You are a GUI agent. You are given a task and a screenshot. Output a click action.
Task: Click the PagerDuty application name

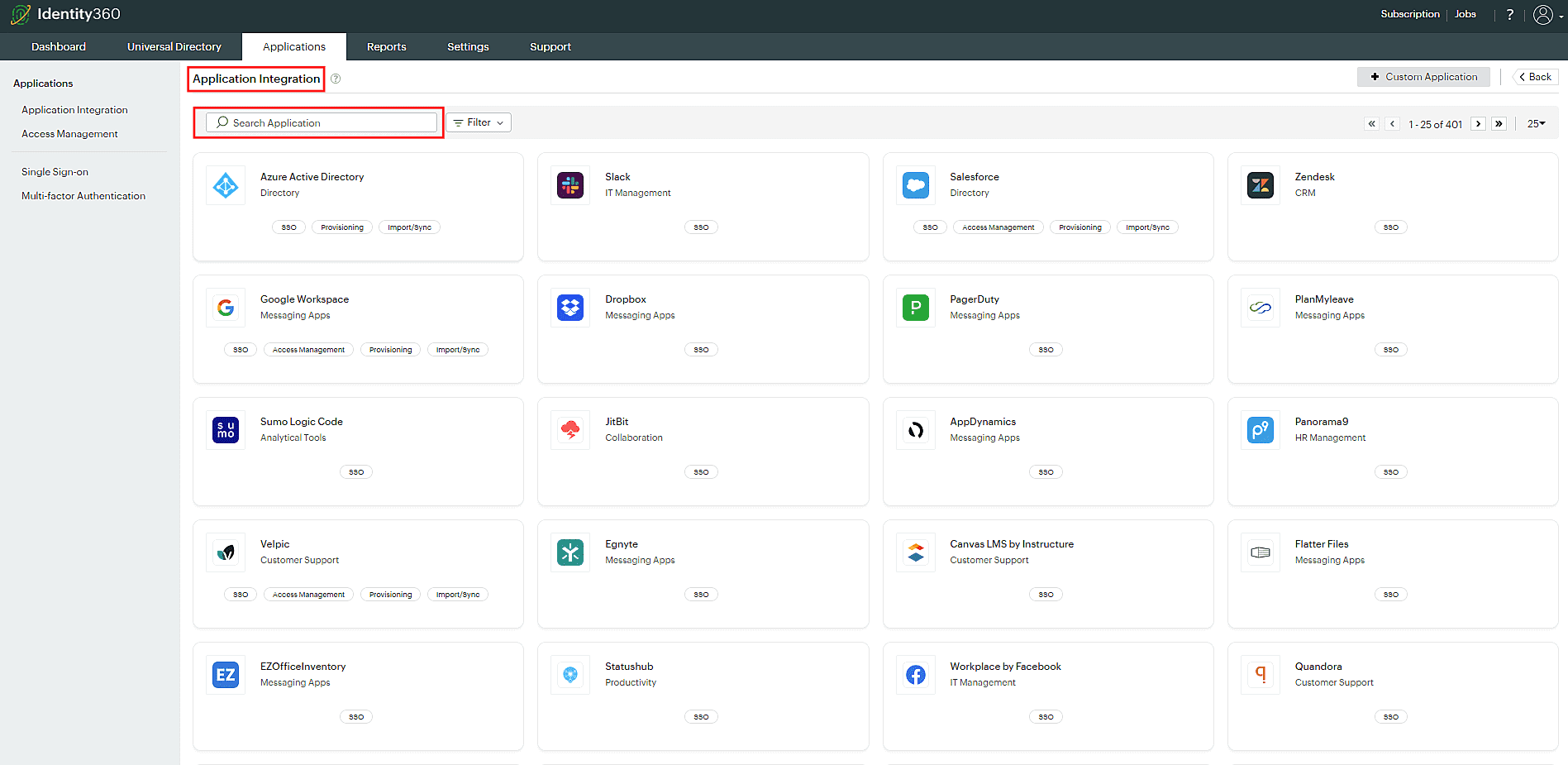(975, 299)
